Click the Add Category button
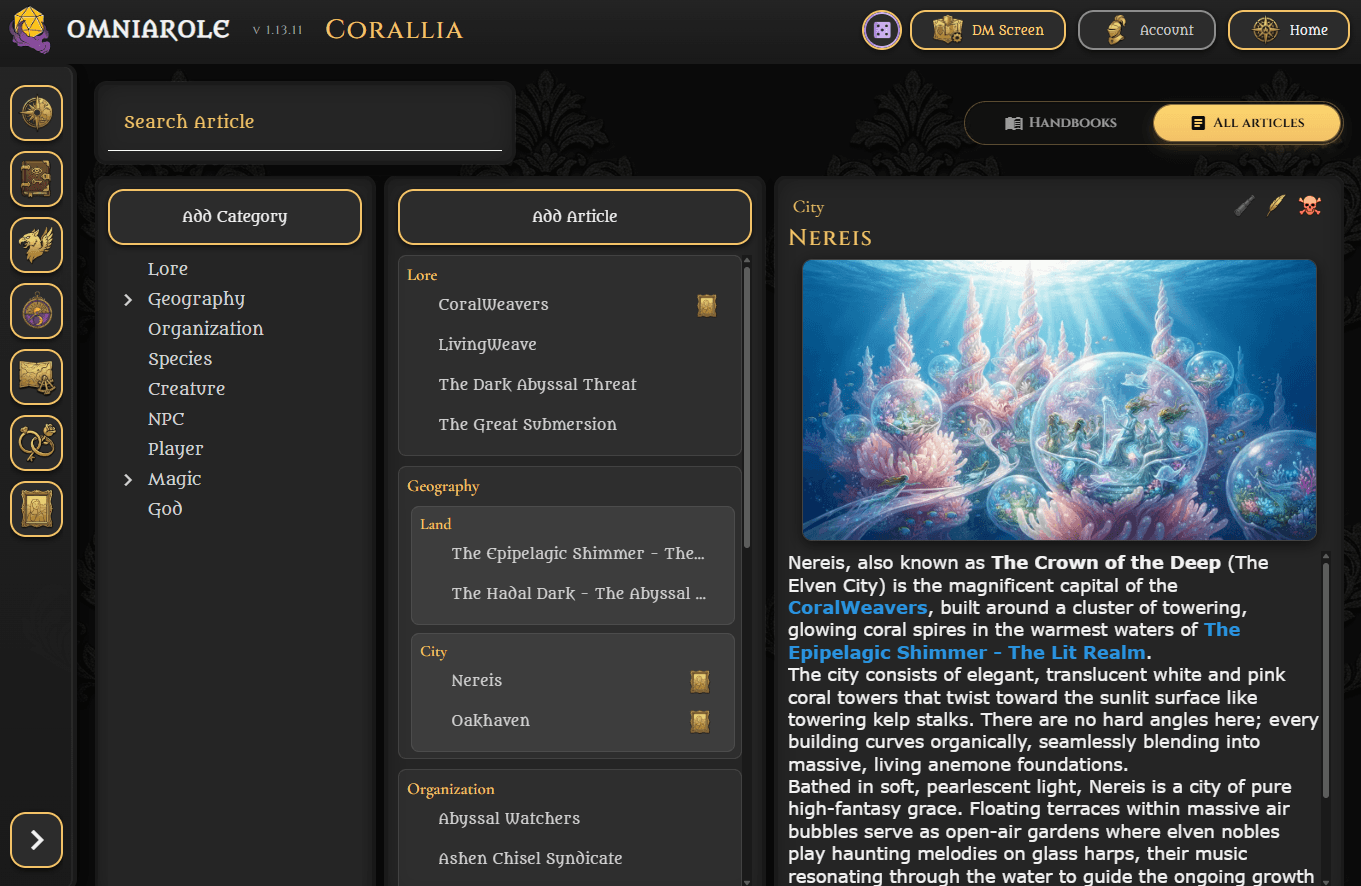Screen dimensions: 1361x886 pos(235,217)
